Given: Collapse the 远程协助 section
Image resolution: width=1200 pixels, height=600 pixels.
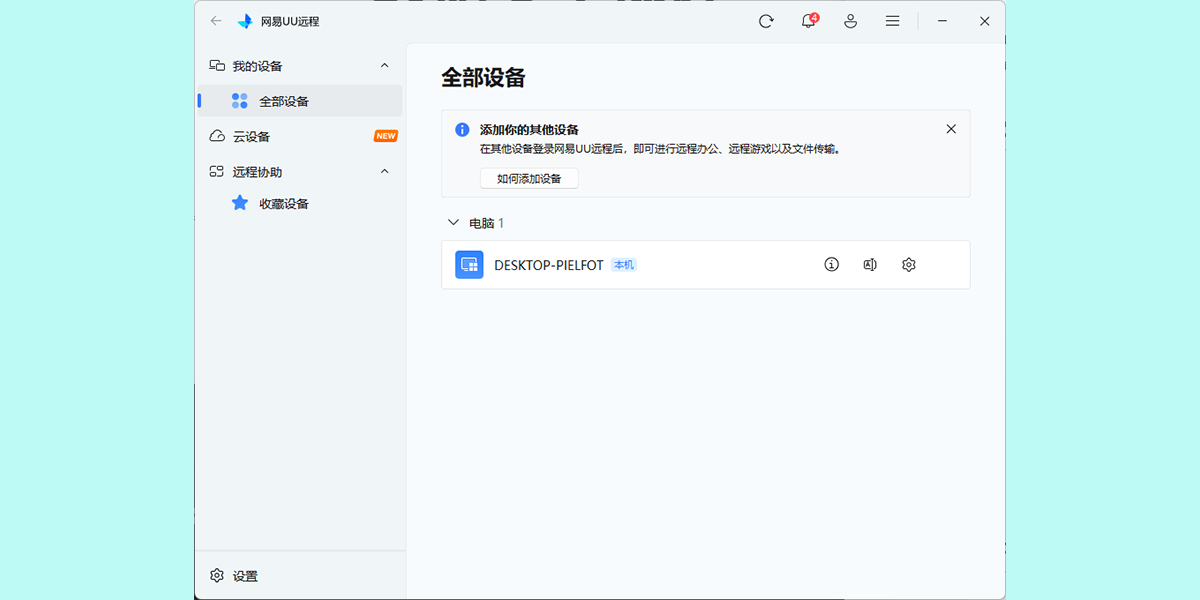Looking at the screenshot, I should (384, 171).
